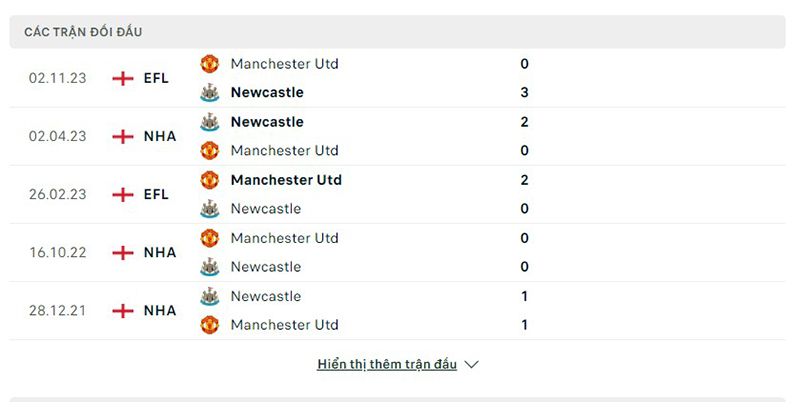Open Manchester Utd in 28.12.21 match
800x402 pixels.
pyautogui.click(x=284, y=325)
